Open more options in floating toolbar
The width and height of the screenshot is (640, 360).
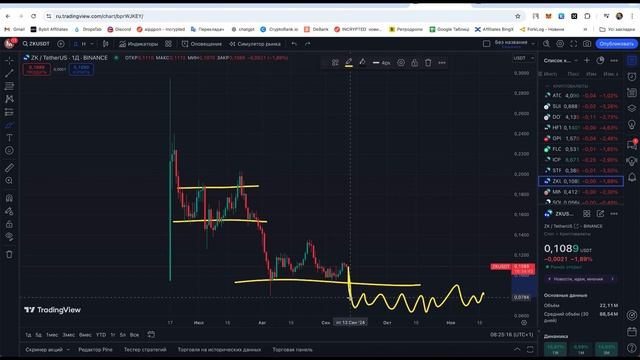point(442,62)
